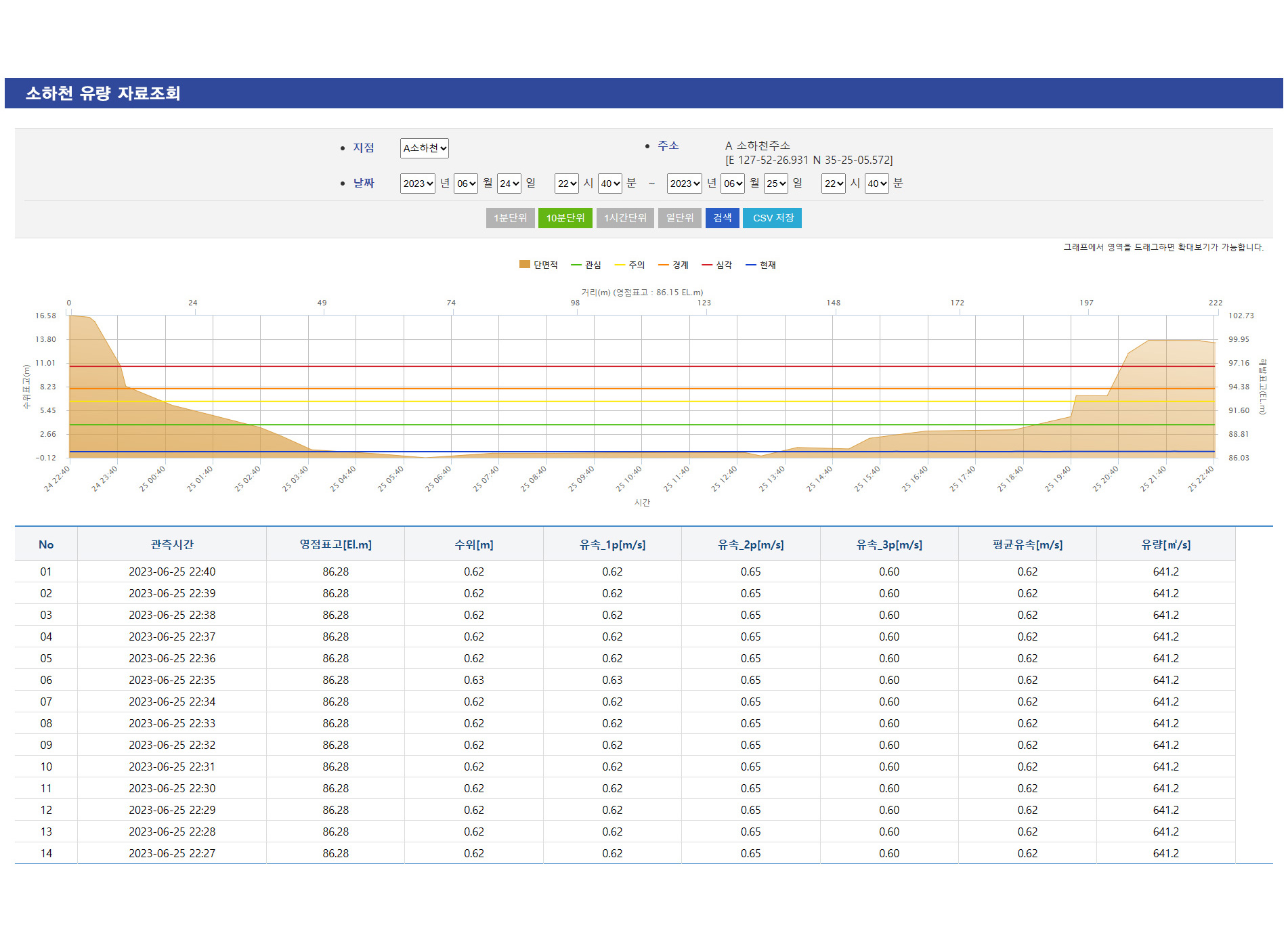Select the 1시간단위 interval button
The image size is (1288, 948).
click(625, 218)
